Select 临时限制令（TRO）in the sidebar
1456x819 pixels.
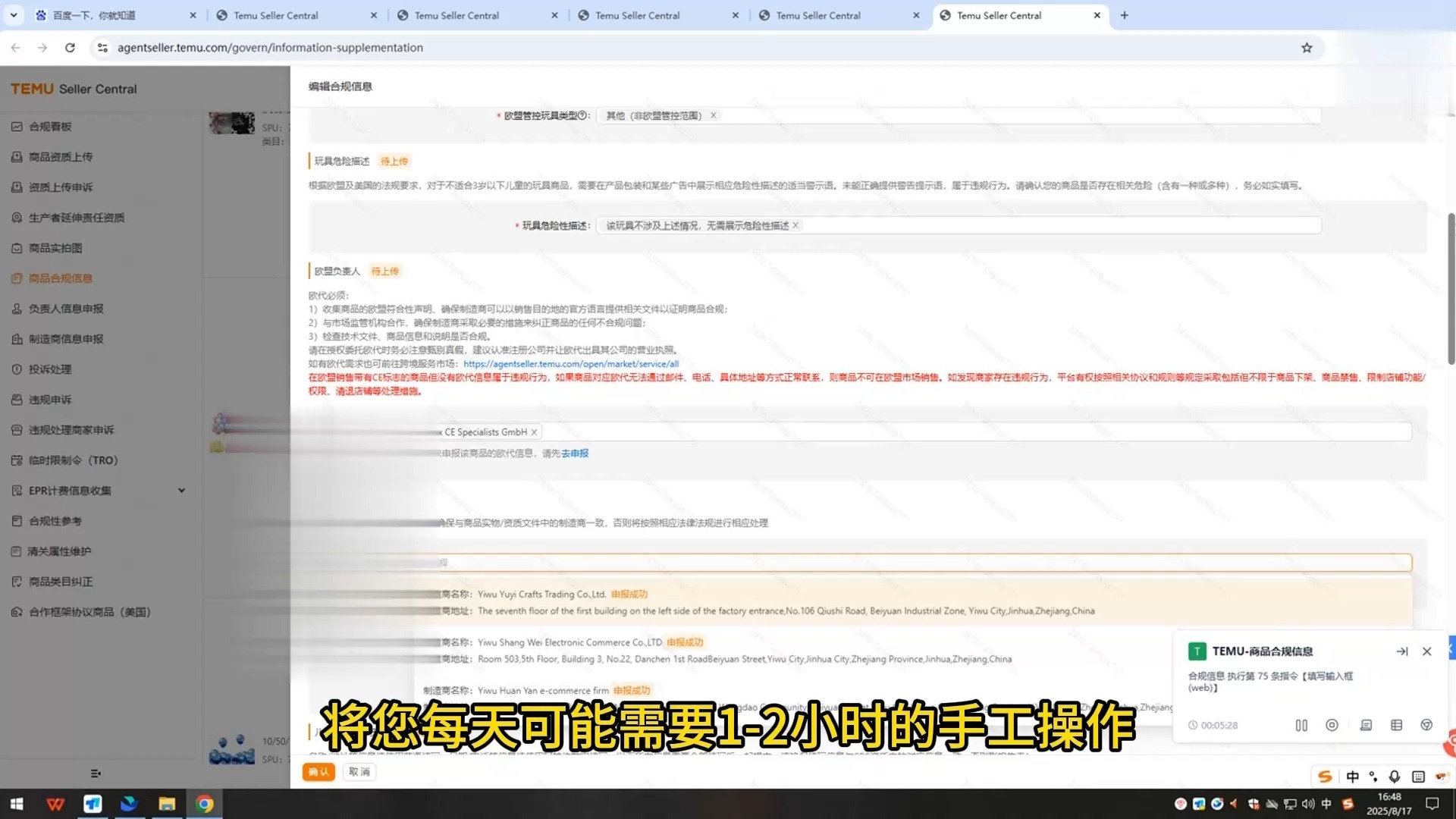[x=72, y=460]
